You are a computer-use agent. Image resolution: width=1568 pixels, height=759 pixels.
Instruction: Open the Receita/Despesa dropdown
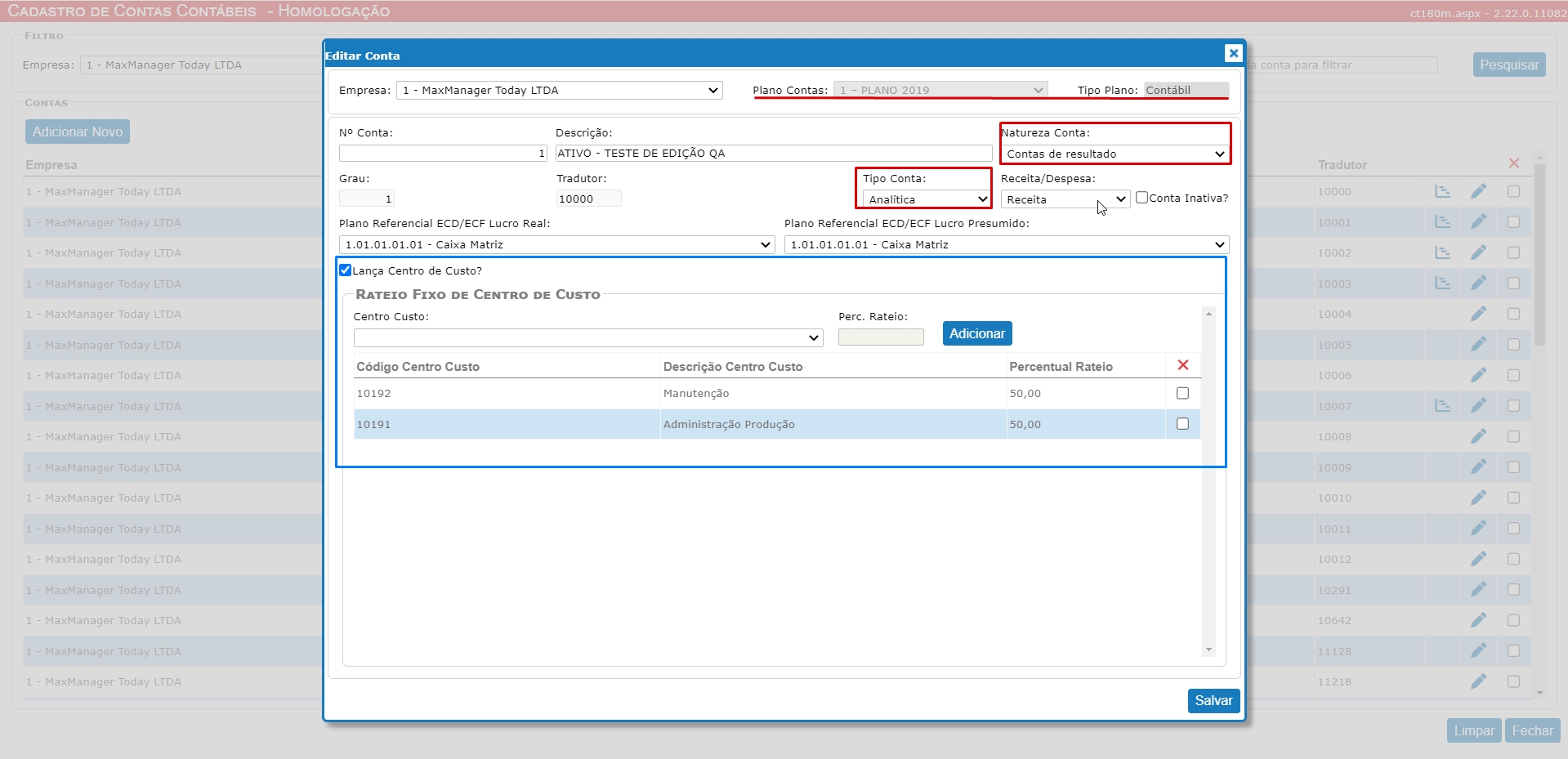(1065, 199)
